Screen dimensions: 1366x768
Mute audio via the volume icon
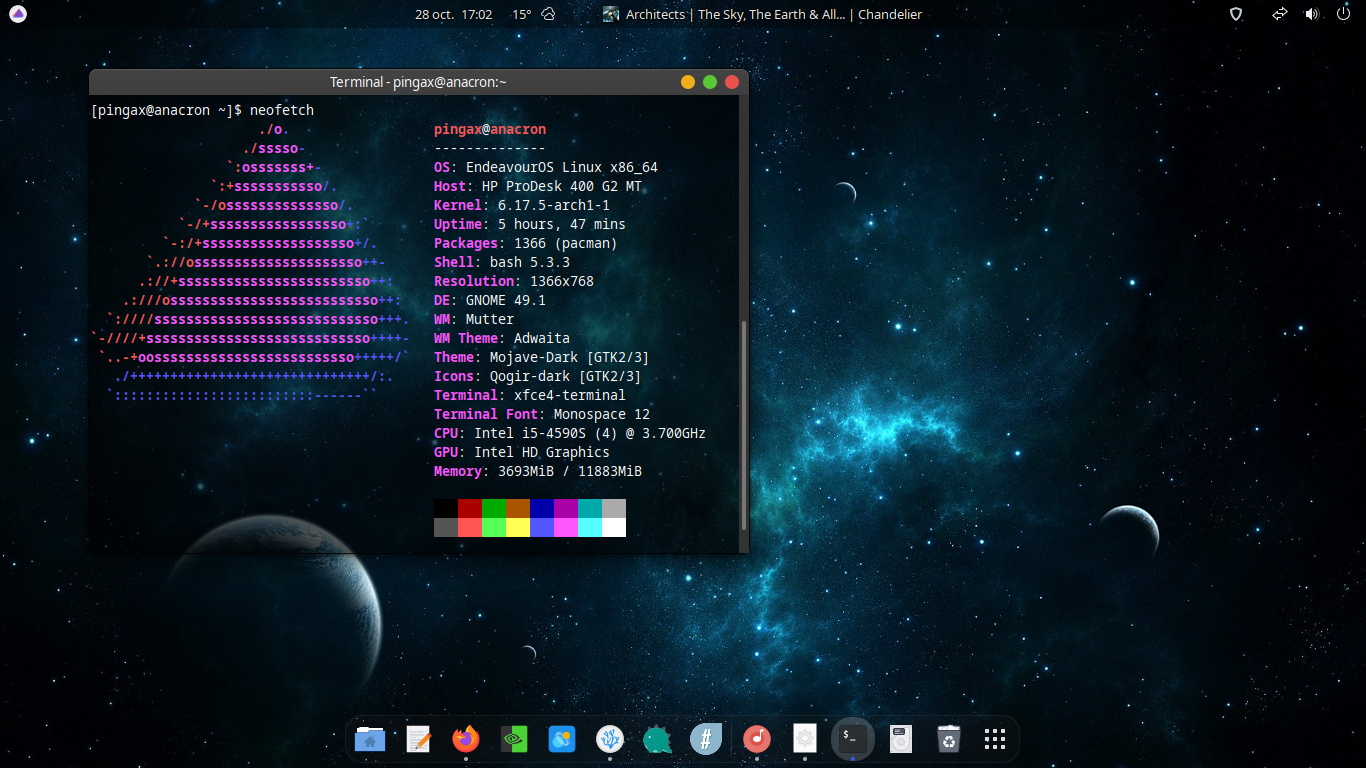(x=1313, y=14)
